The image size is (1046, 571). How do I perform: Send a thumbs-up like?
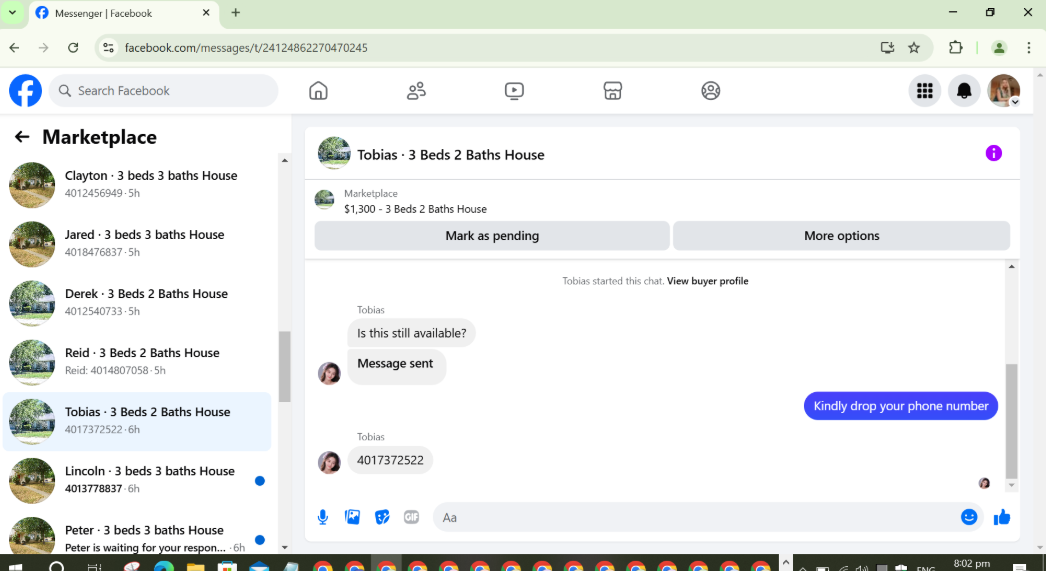click(1001, 517)
